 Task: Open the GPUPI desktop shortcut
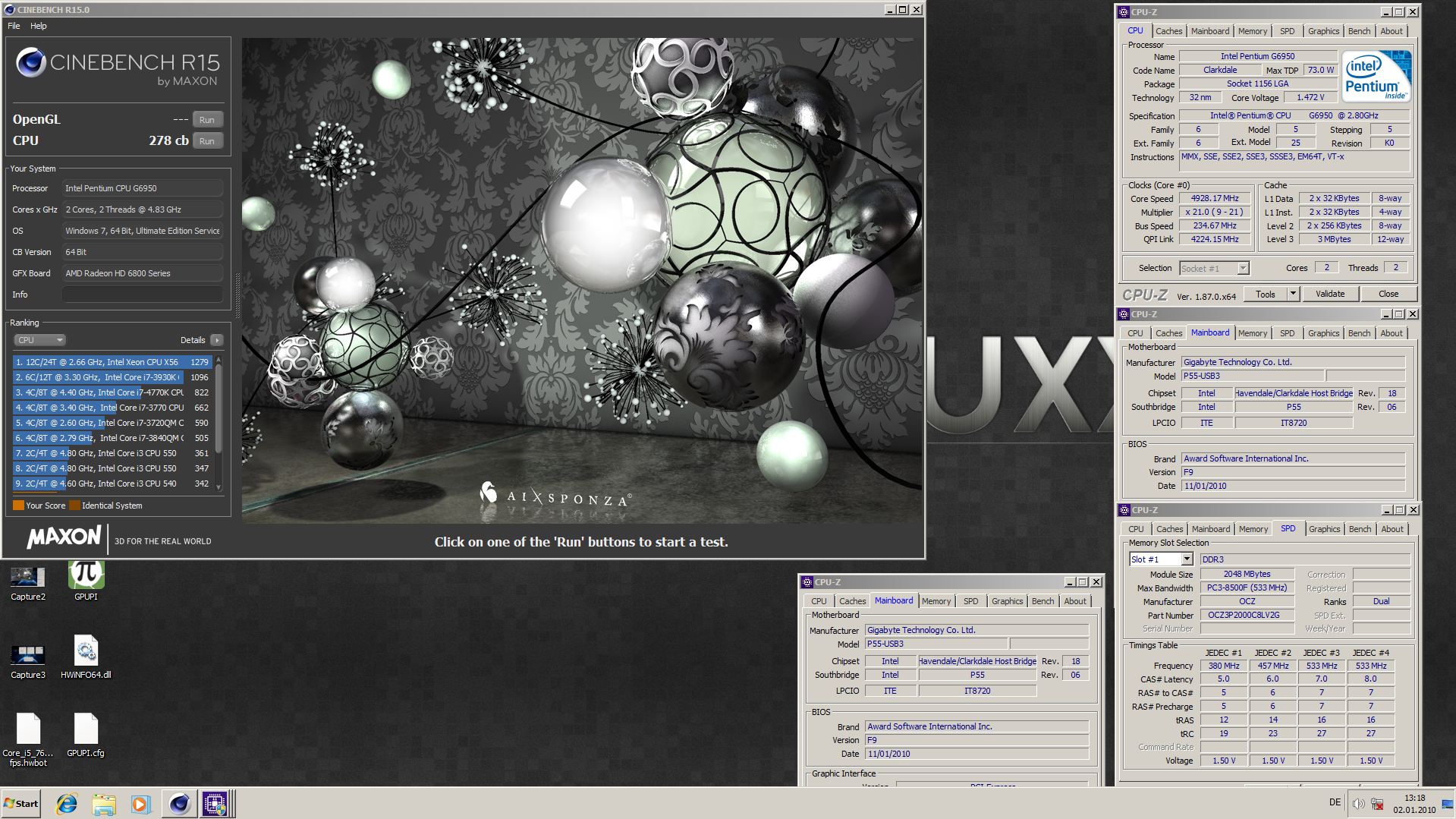[x=86, y=582]
